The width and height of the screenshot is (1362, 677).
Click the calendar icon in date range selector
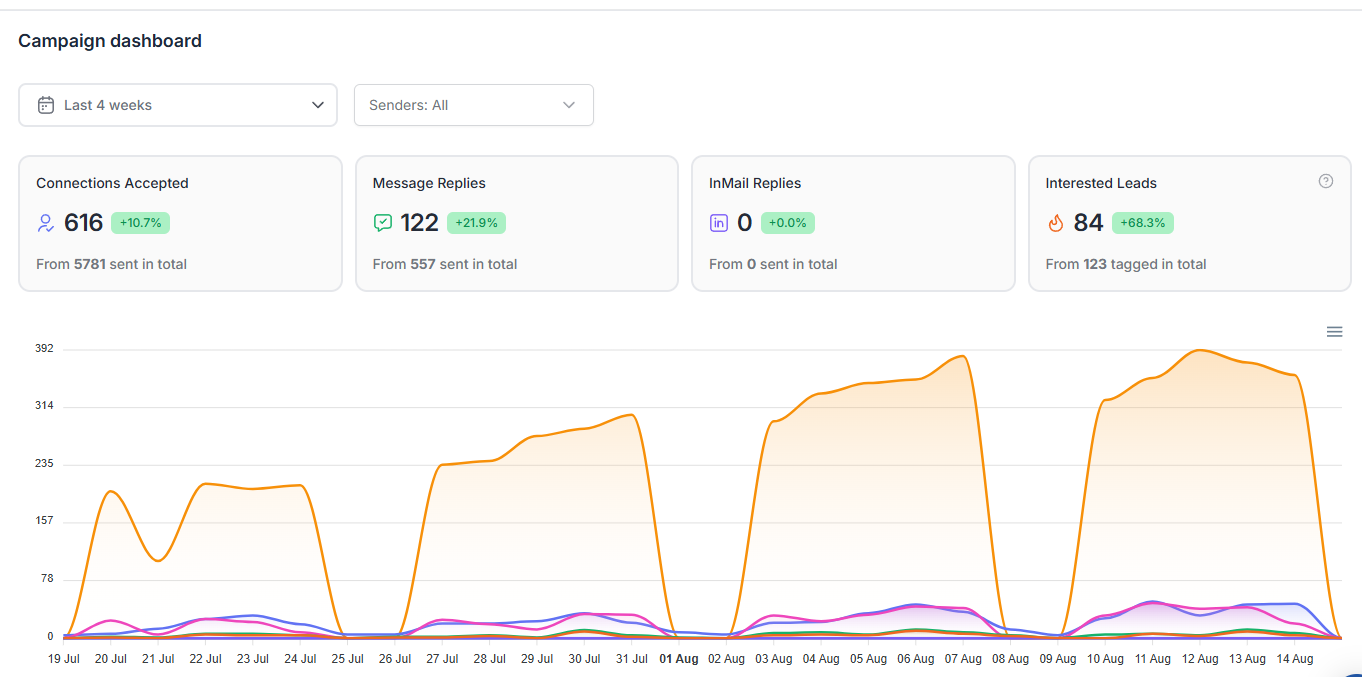click(46, 105)
